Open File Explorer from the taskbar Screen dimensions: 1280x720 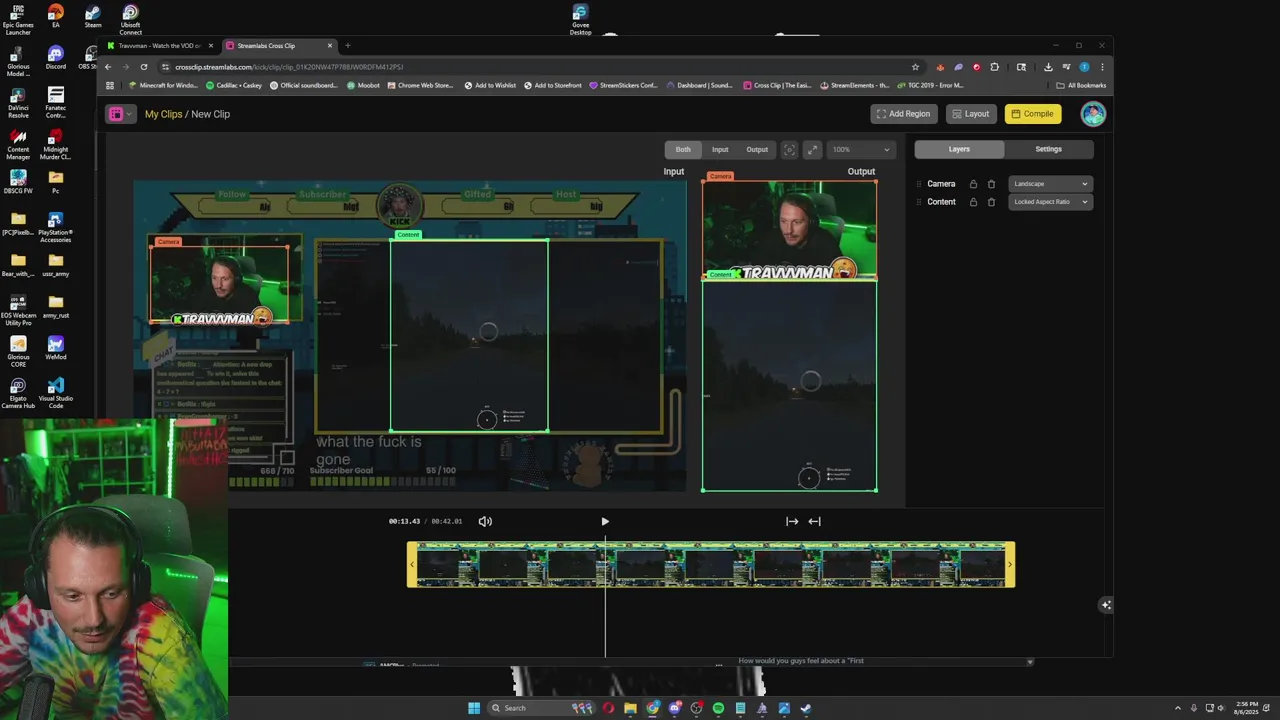coord(630,708)
